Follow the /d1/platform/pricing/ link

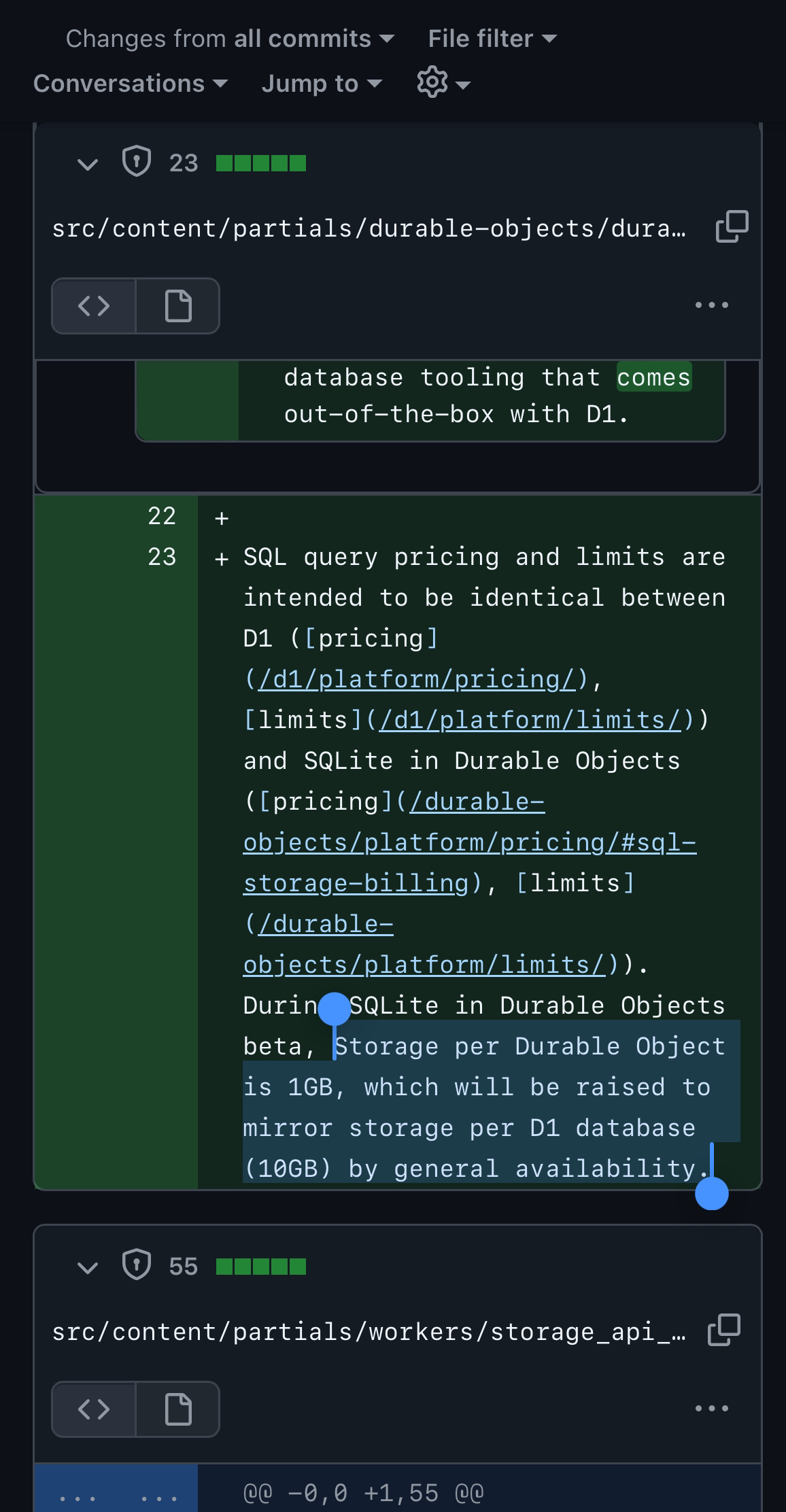(416, 679)
